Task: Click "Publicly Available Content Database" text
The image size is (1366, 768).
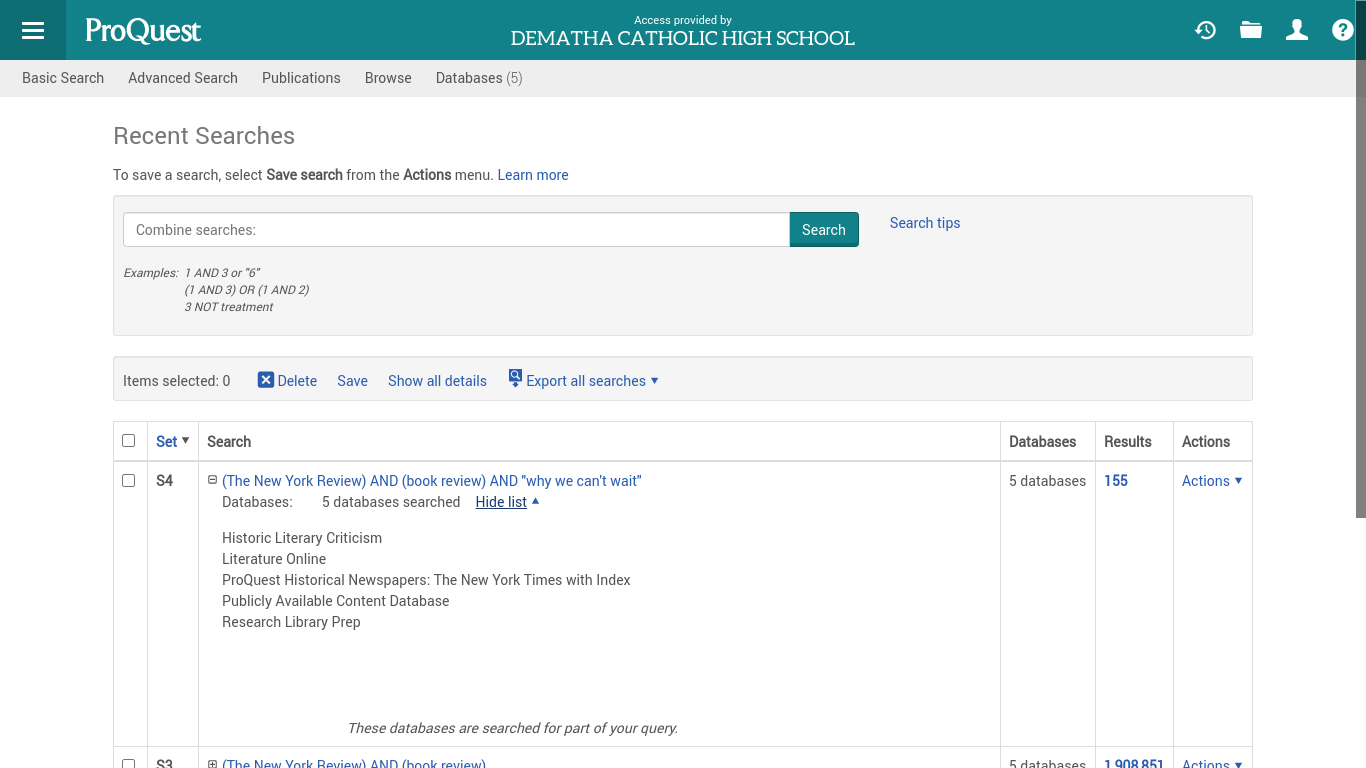Action: tap(336, 601)
